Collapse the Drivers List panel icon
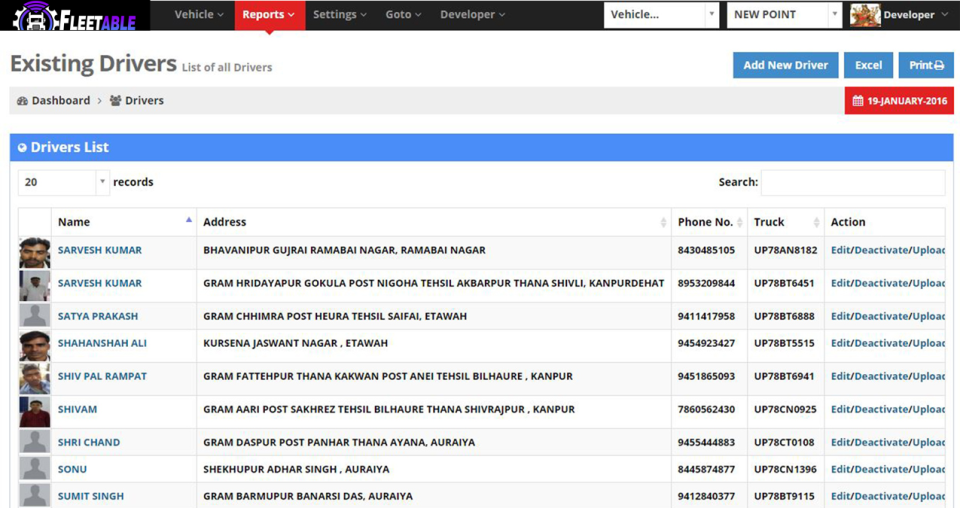 point(22,148)
